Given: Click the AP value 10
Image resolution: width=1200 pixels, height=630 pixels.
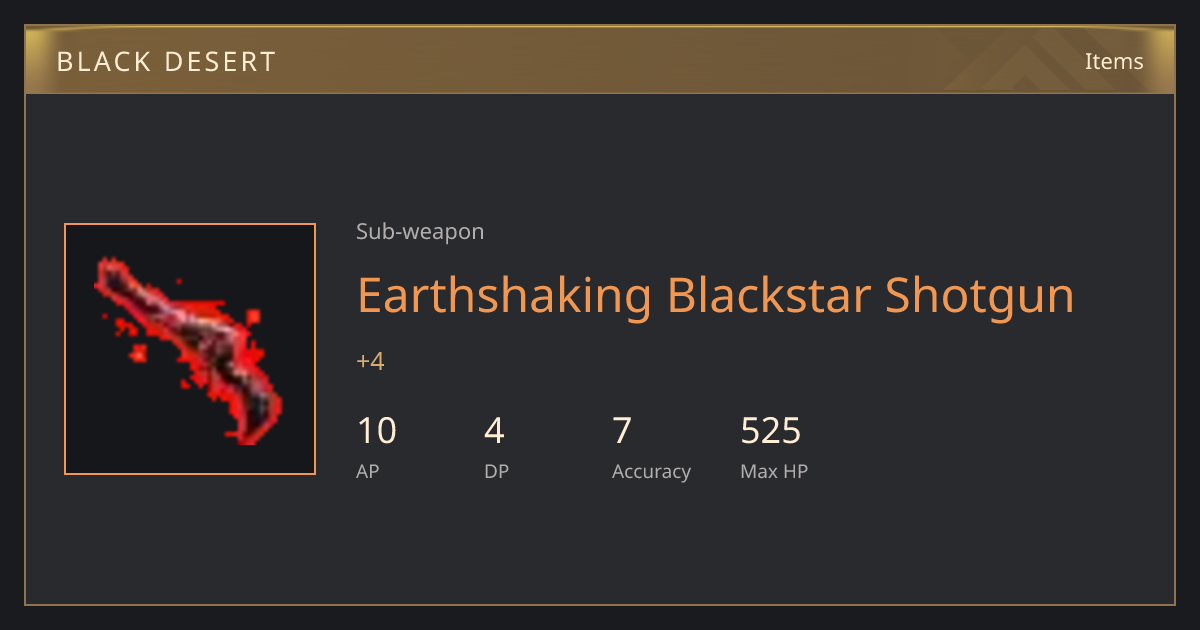Looking at the screenshot, I should (377, 431).
